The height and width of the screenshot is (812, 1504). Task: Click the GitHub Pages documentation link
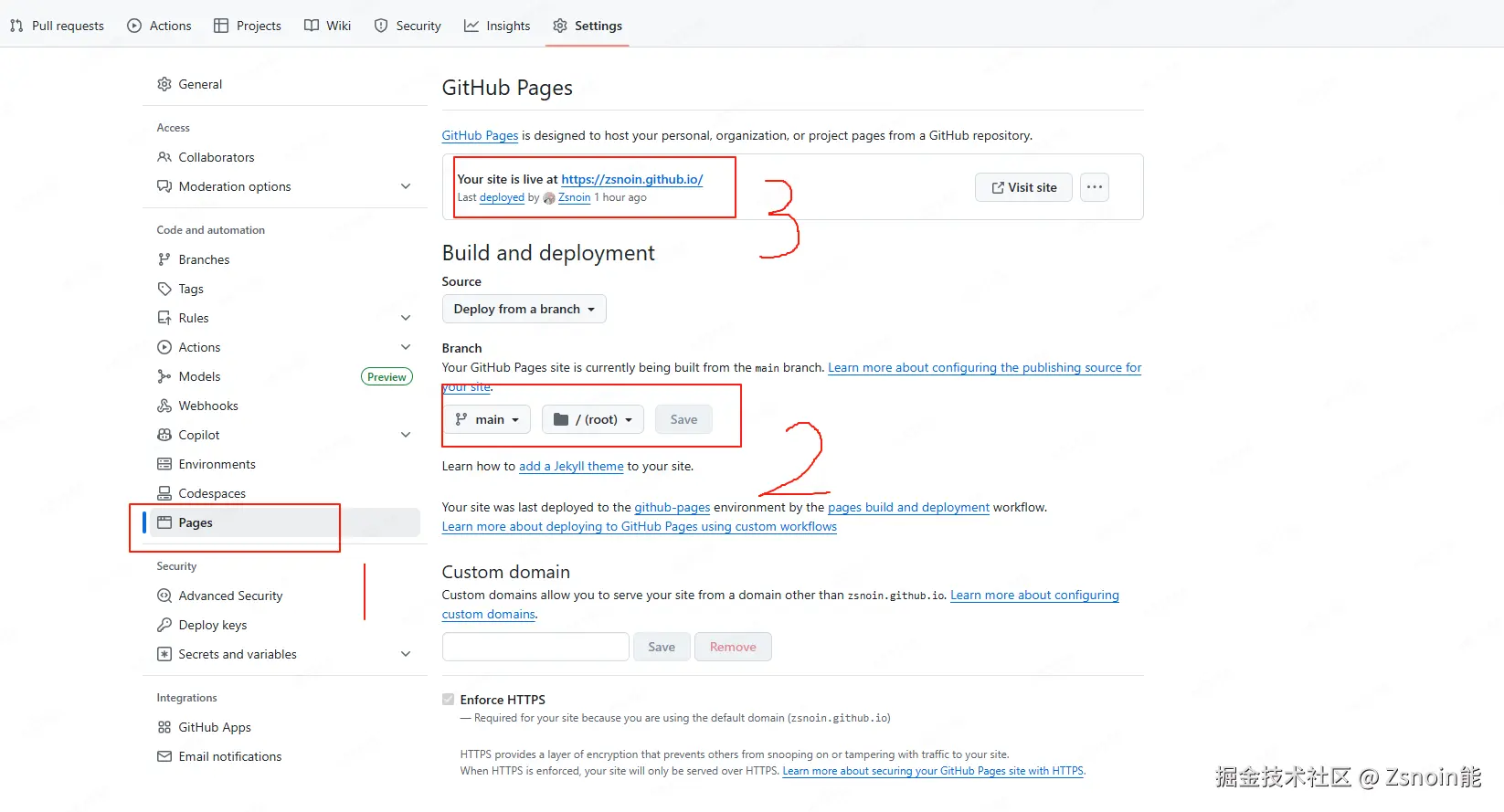pyautogui.click(x=480, y=135)
